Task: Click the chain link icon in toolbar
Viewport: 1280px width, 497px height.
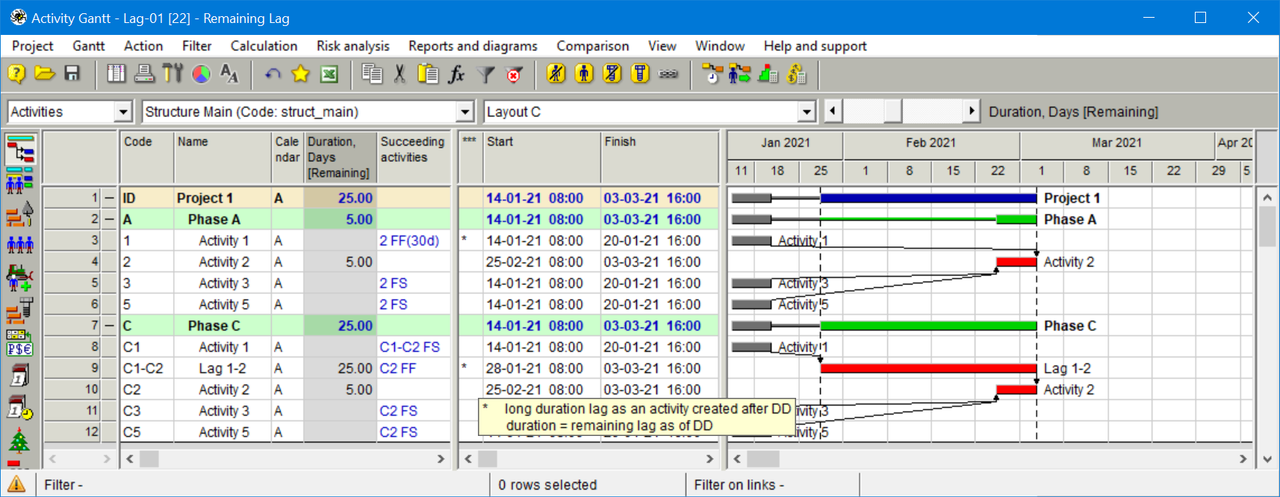Action: (669, 74)
